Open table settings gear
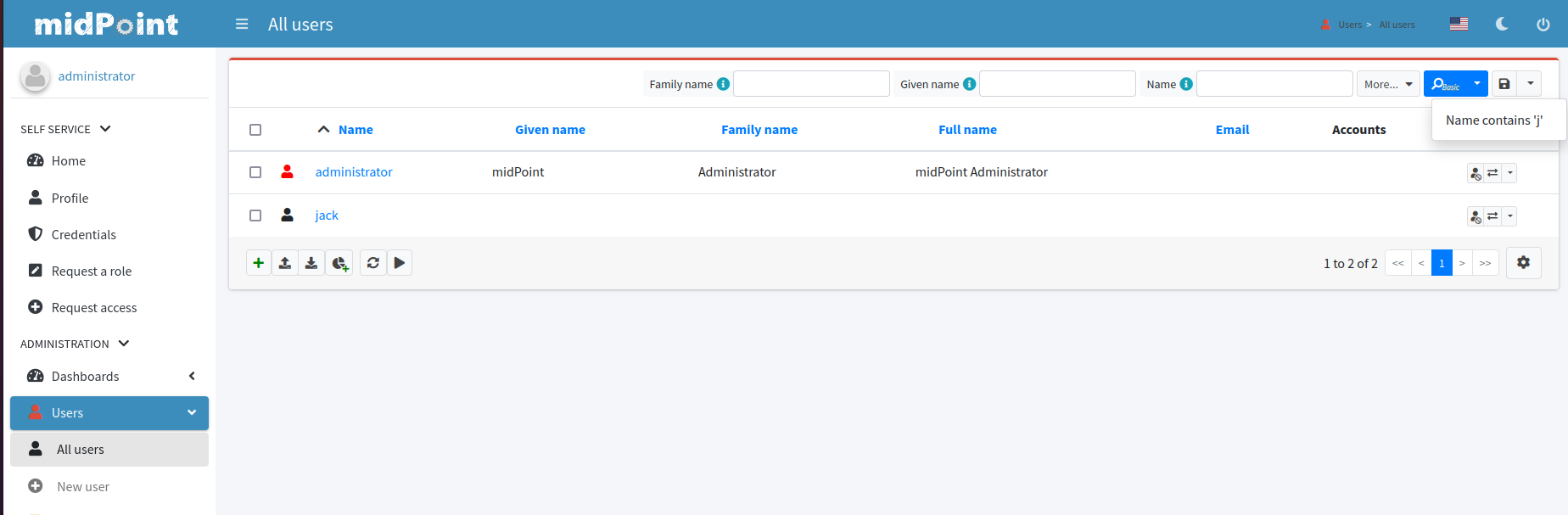 (x=1524, y=263)
